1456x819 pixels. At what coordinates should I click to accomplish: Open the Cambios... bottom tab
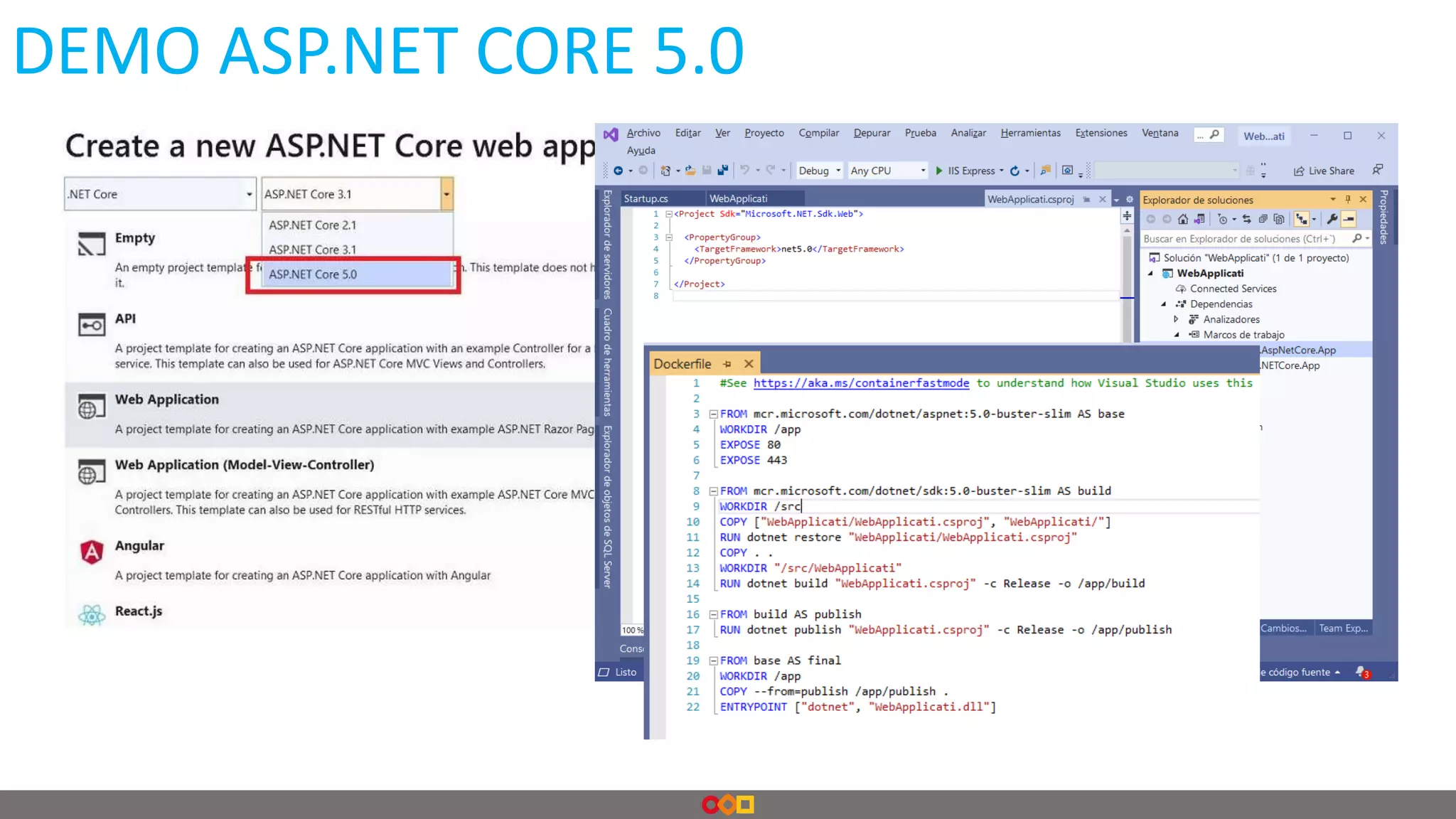pyautogui.click(x=1284, y=628)
